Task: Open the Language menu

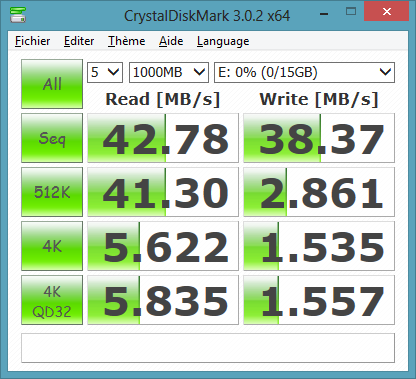Action: coord(223,41)
